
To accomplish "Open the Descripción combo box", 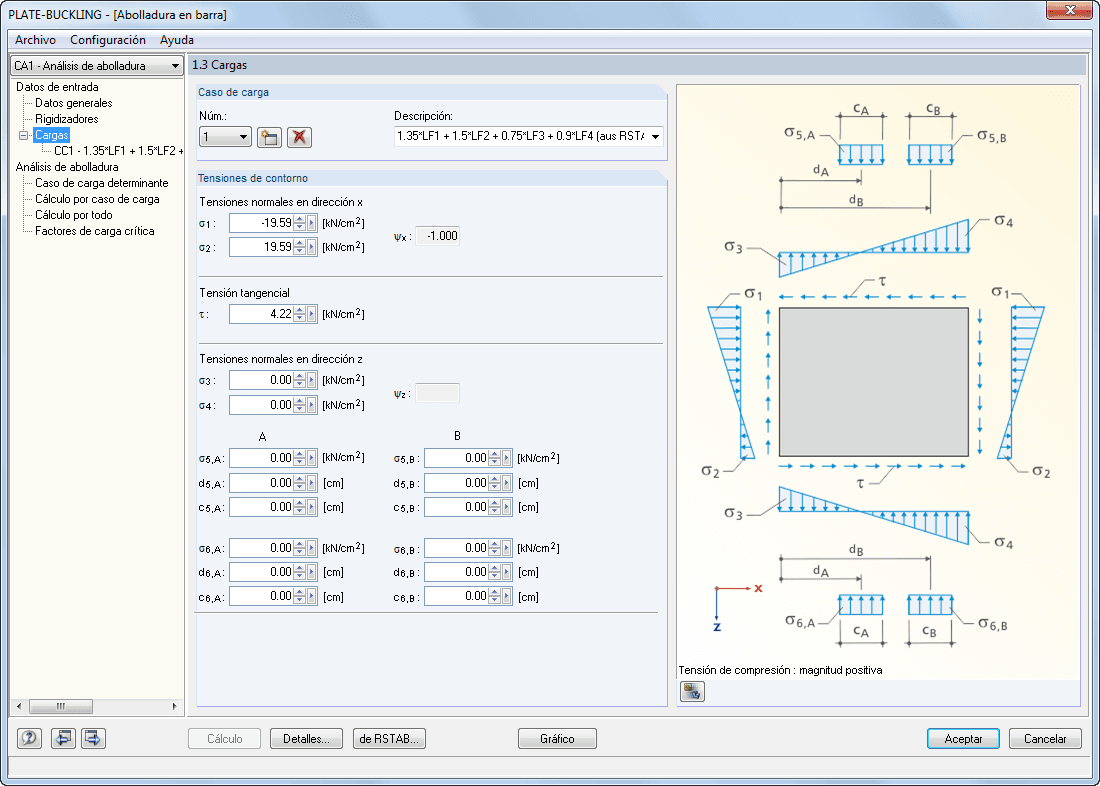I will [x=655, y=137].
